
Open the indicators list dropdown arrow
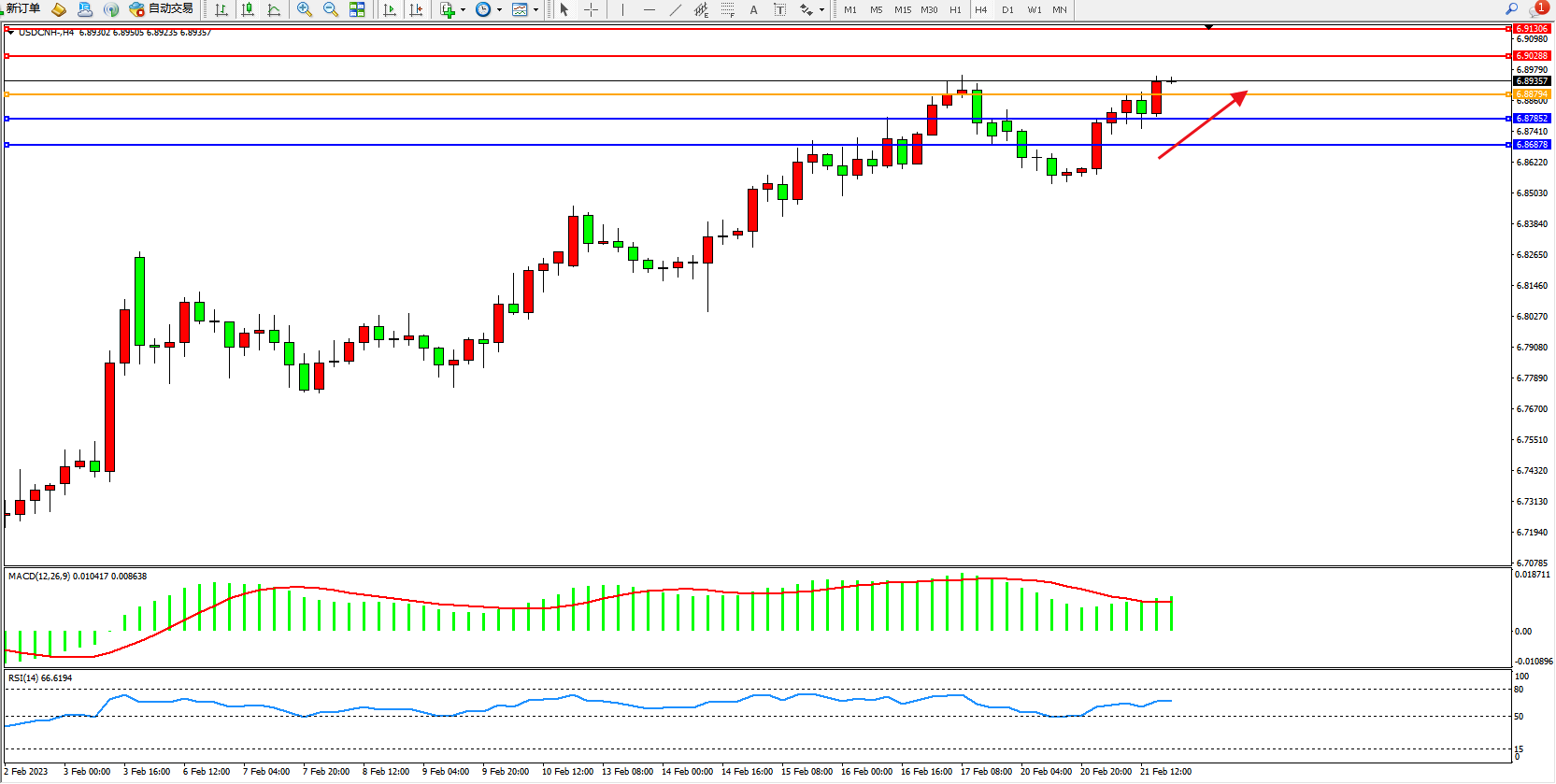pyautogui.click(x=463, y=10)
